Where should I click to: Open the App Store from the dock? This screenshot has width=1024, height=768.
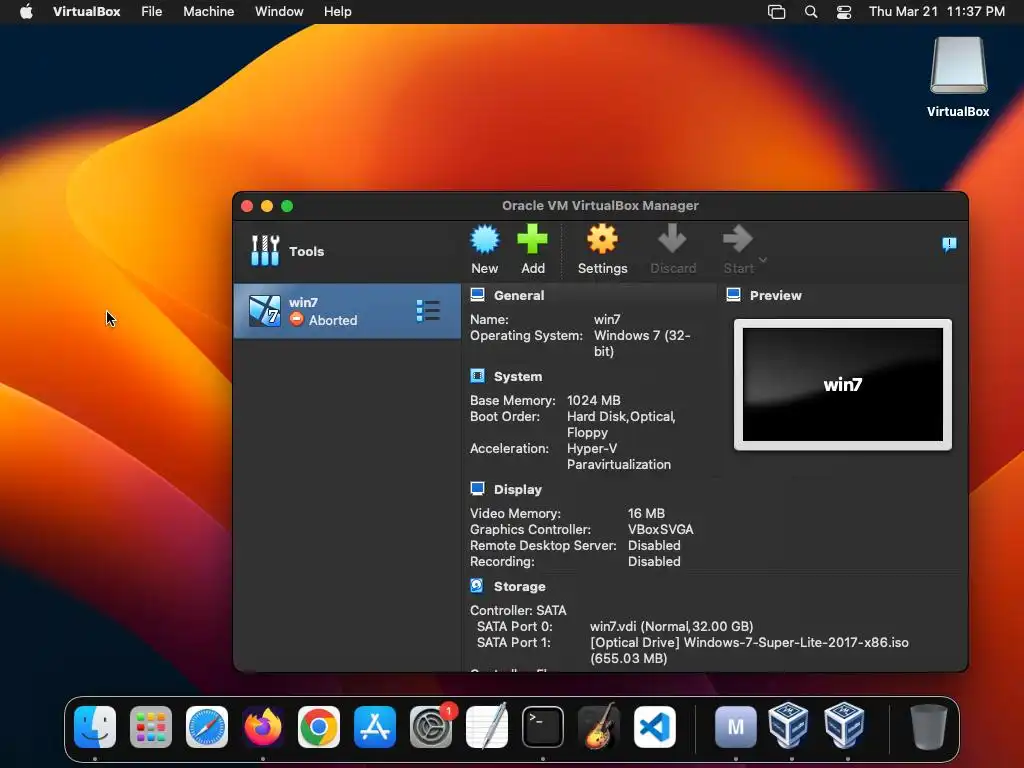click(x=375, y=727)
